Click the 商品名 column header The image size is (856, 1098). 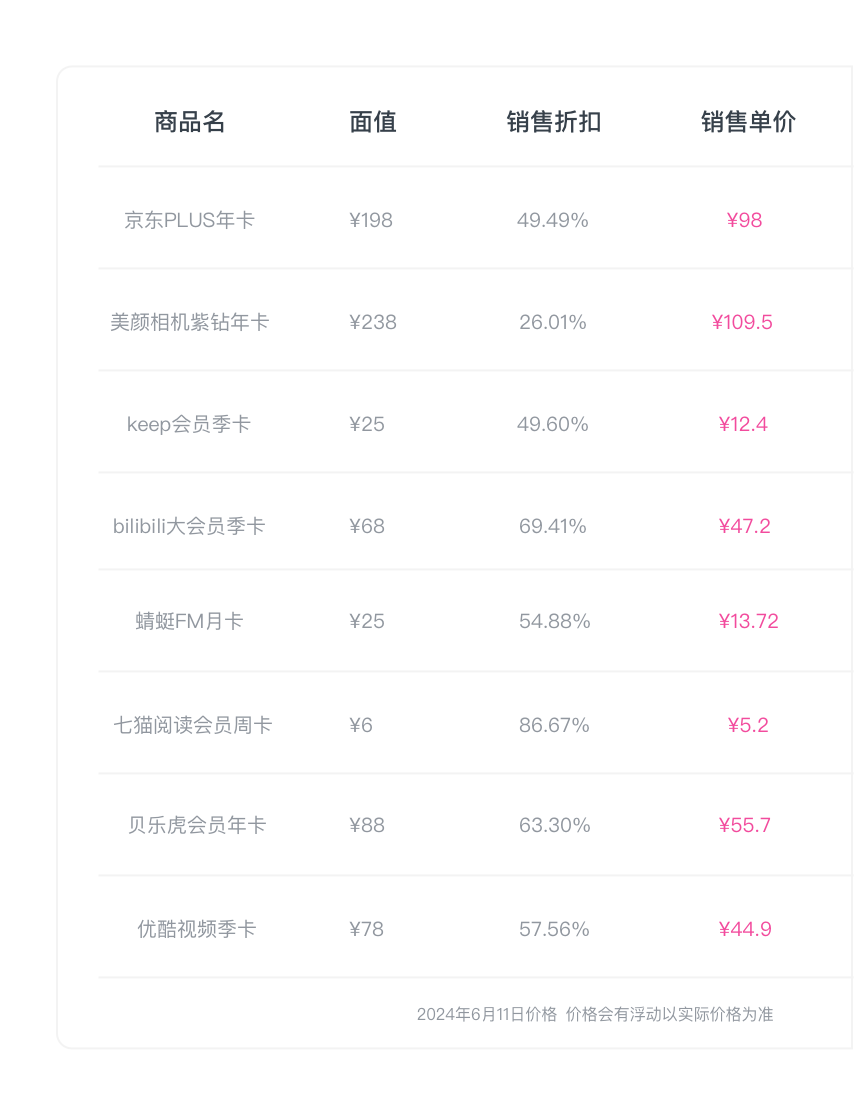(x=190, y=122)
